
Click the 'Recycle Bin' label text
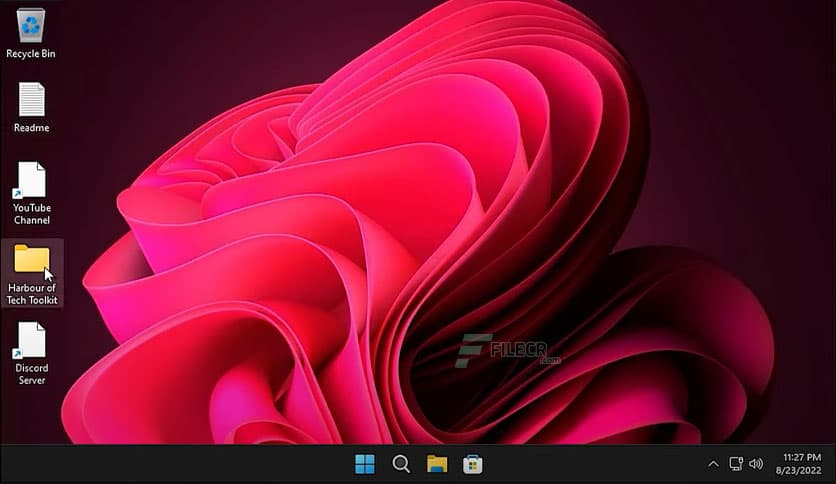tap(31, 54)
